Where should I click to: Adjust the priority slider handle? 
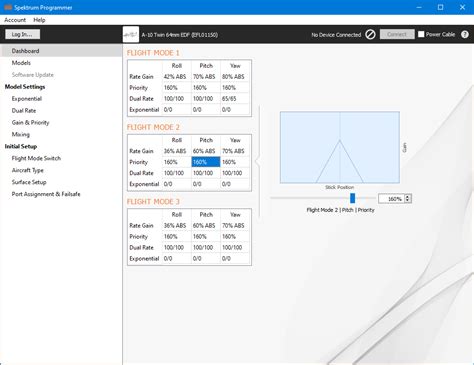tap(352, 198)
